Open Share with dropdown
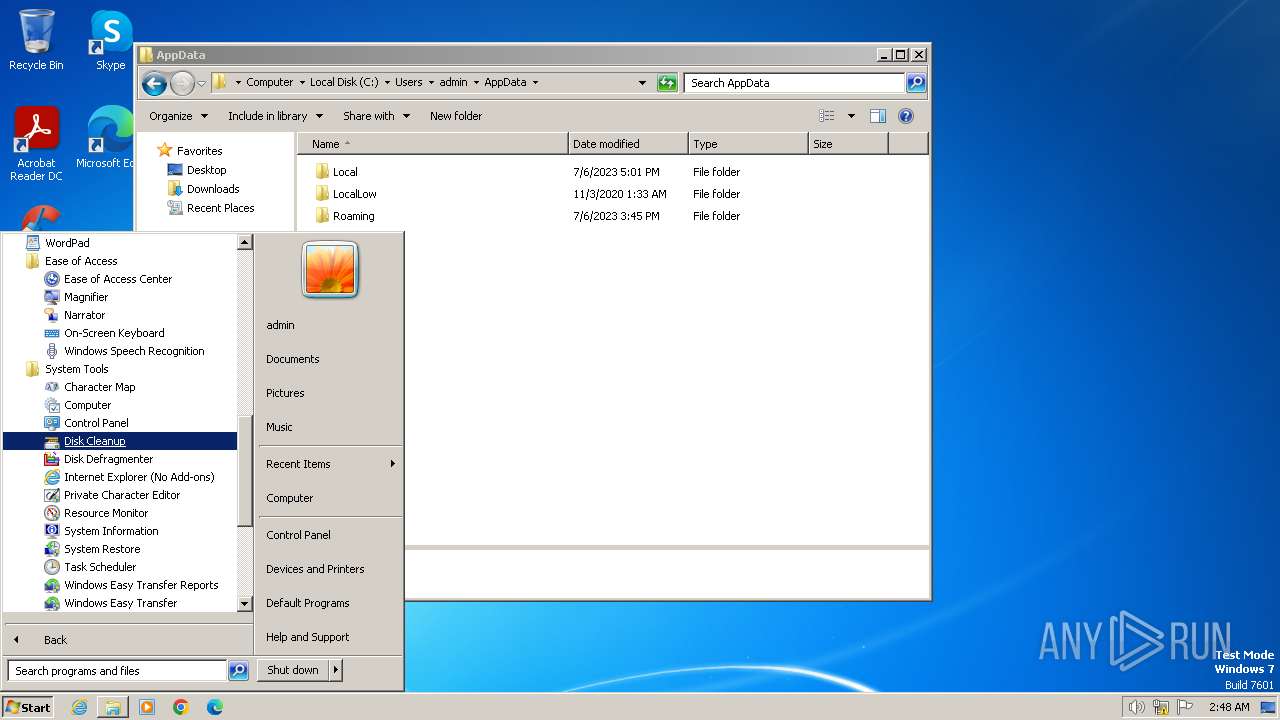 coord(376,116)
